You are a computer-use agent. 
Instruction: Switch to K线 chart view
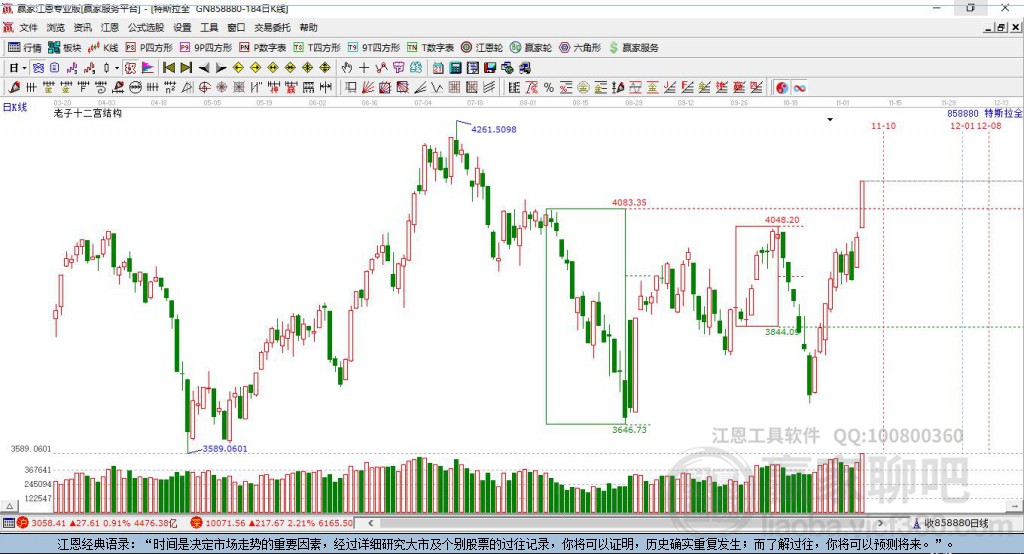point(103,48)
